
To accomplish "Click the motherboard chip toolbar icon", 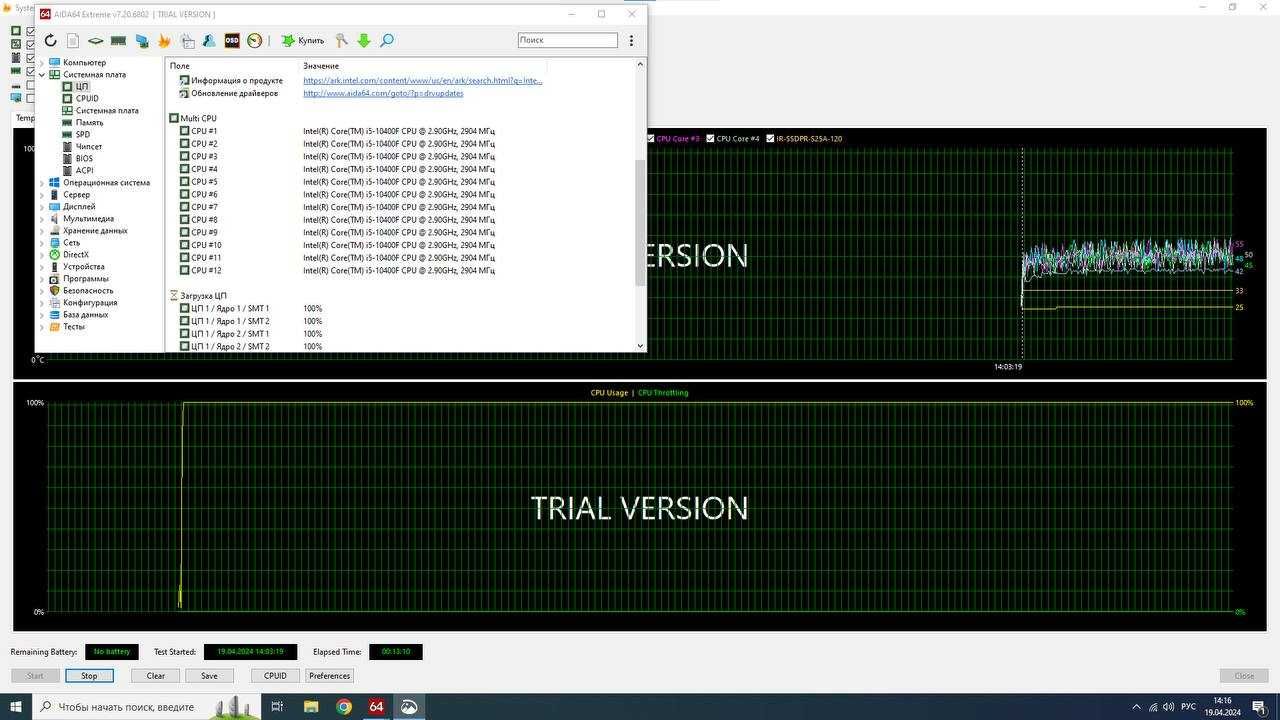I will pos(95,40).
